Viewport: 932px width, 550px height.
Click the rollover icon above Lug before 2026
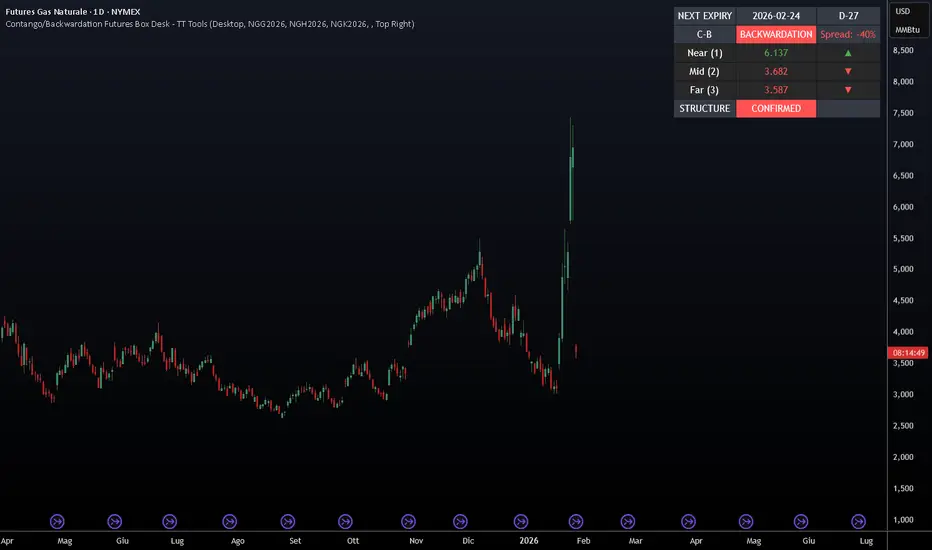pos(169,521)
